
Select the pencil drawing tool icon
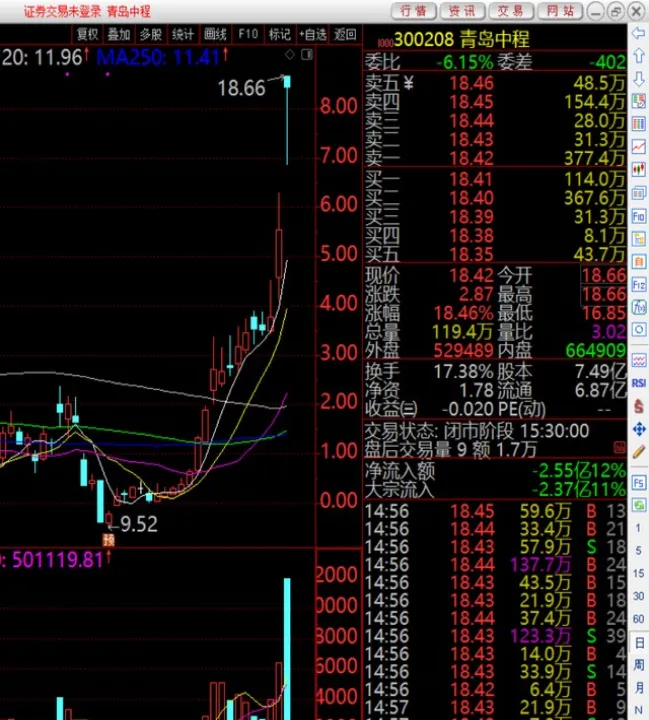pos(638,452)
